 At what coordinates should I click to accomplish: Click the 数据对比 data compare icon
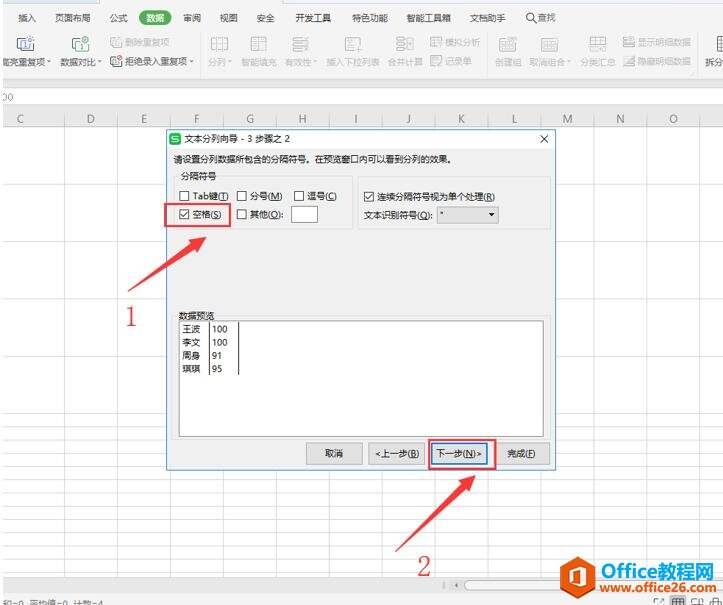80,44
